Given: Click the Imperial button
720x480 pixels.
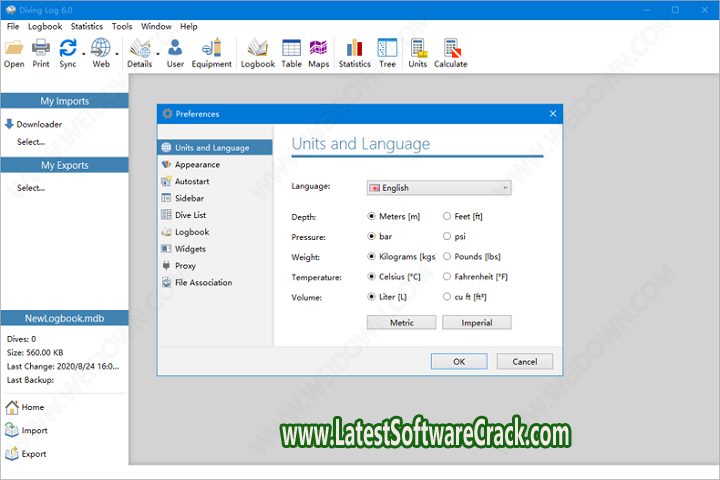Looking at the screenshot, I should (x=484, y=322).
